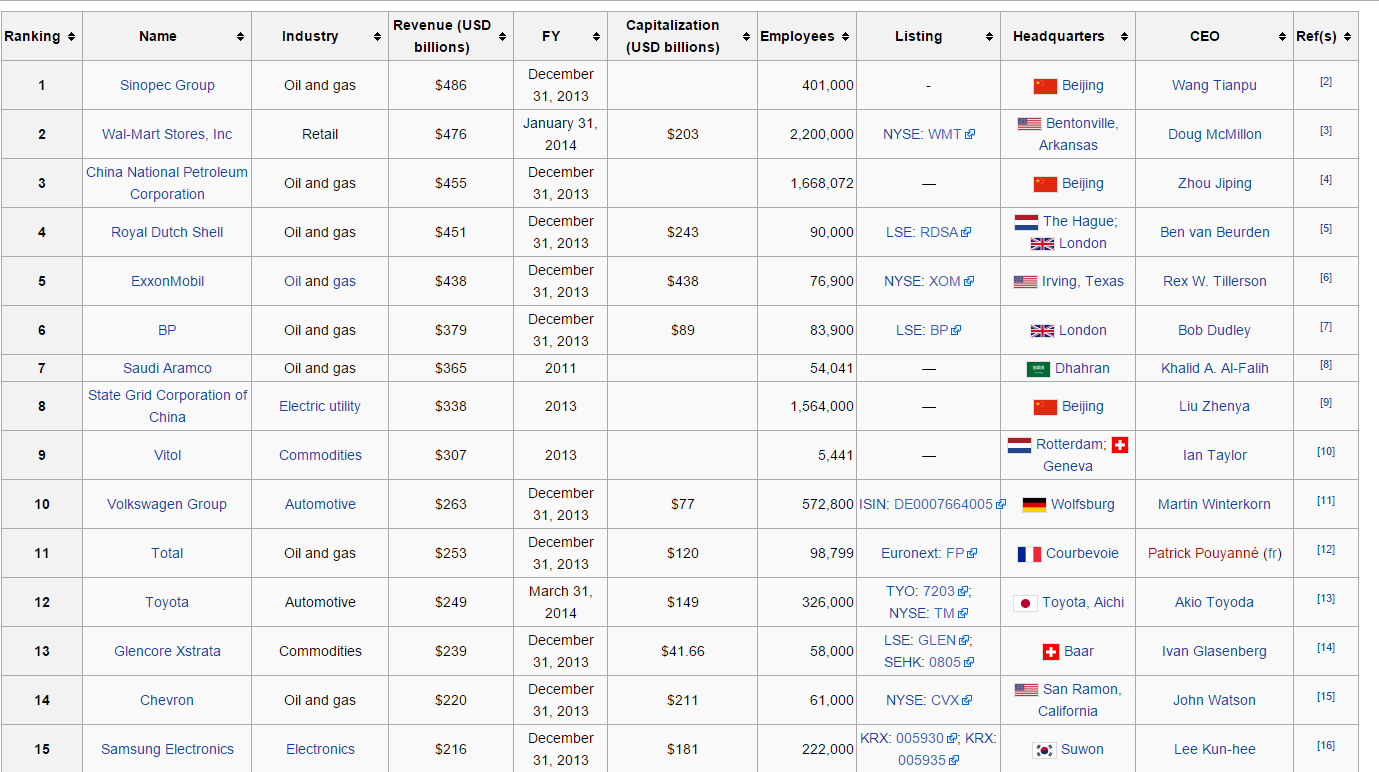The height and width of the screenshot is (772, 1379).
Task: Click external link icon after NYSE: WMT
Action: click(x=970, y=135)
